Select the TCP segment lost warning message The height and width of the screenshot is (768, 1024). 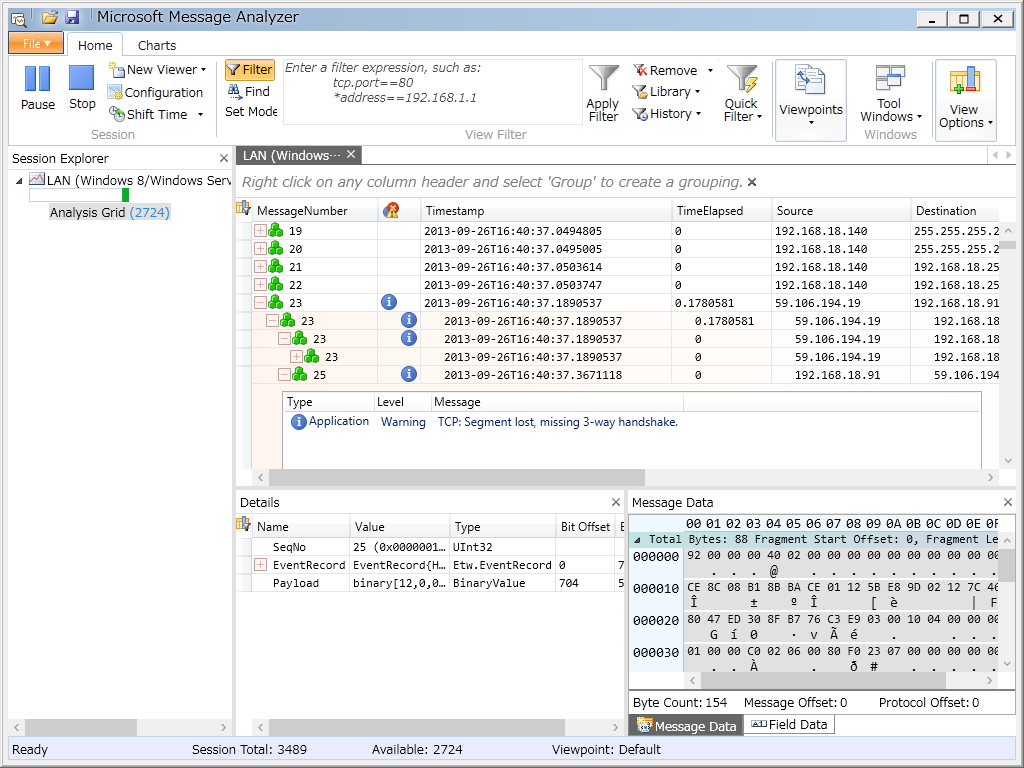pyautogui.click(x=558, y=422)
